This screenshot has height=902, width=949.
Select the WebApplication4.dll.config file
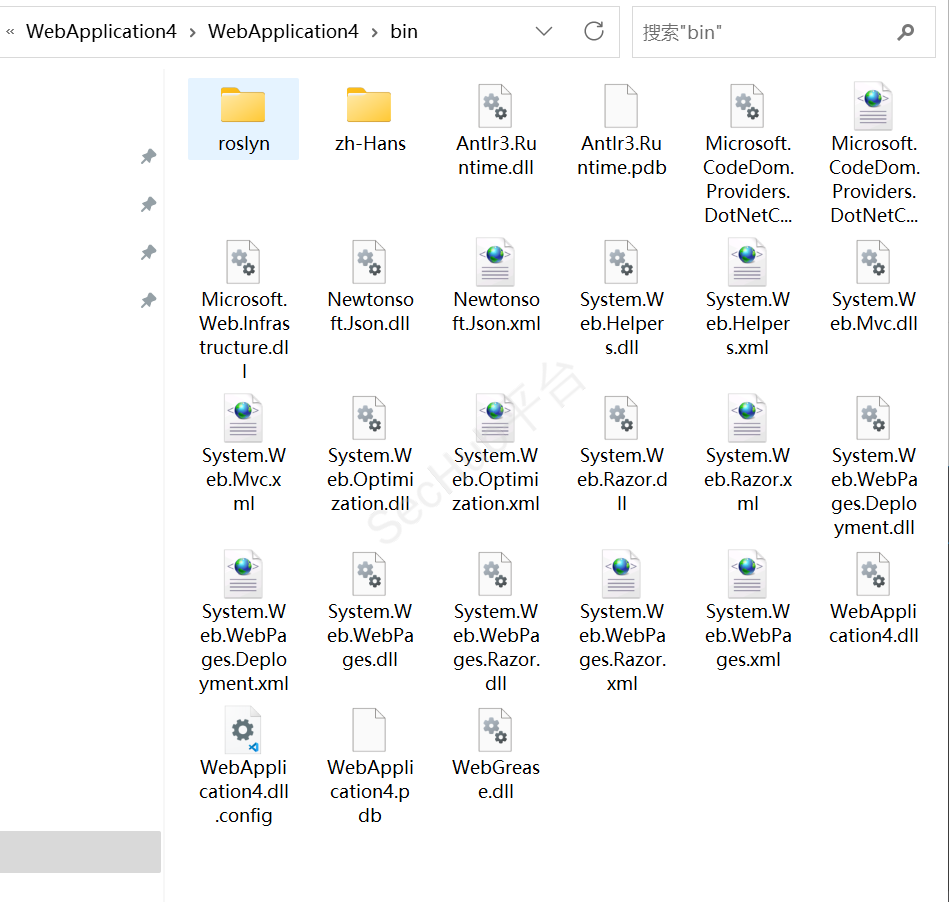pos(243,730)
